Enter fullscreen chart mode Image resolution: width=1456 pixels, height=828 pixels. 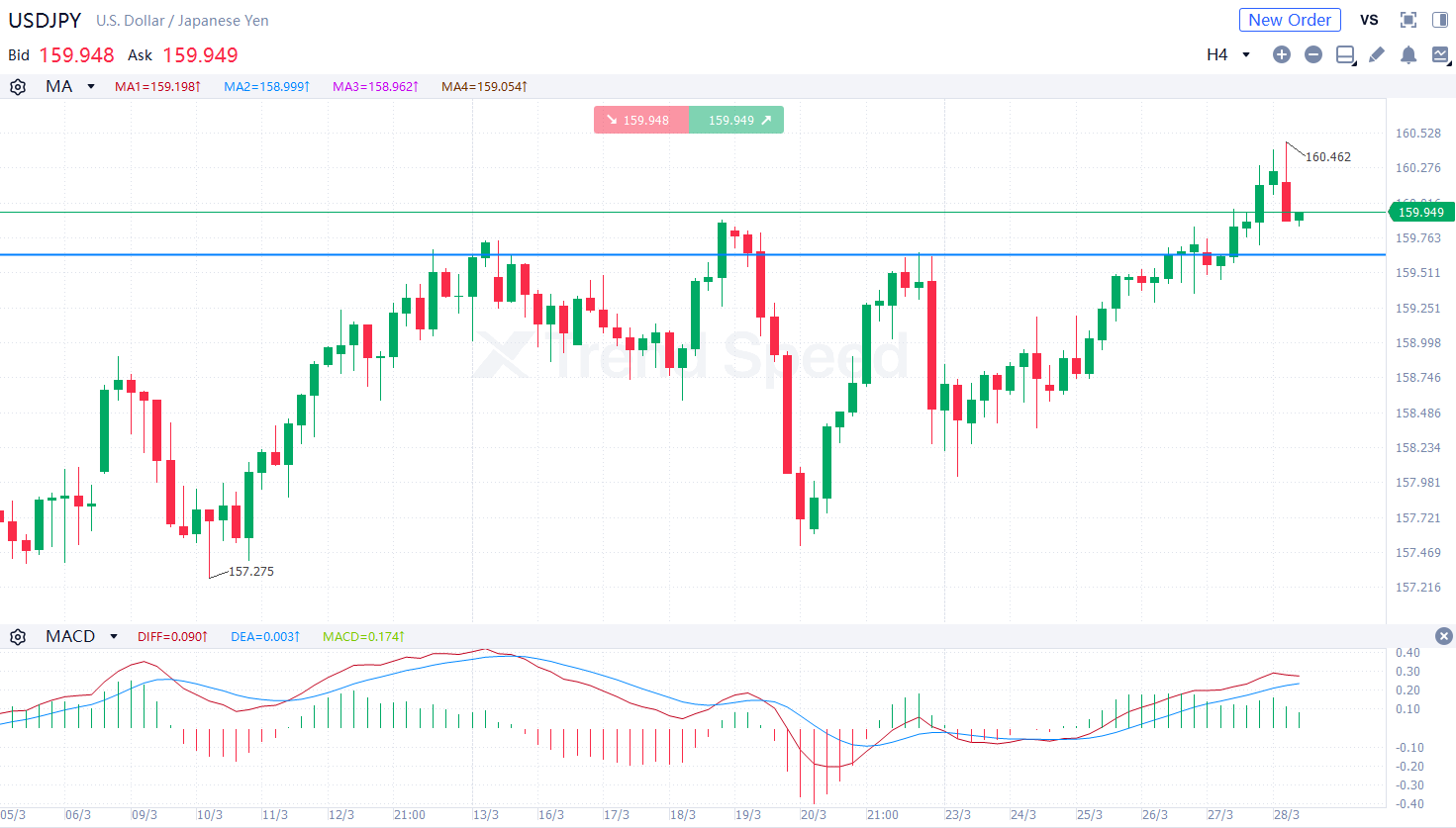tap(1407, 20)
